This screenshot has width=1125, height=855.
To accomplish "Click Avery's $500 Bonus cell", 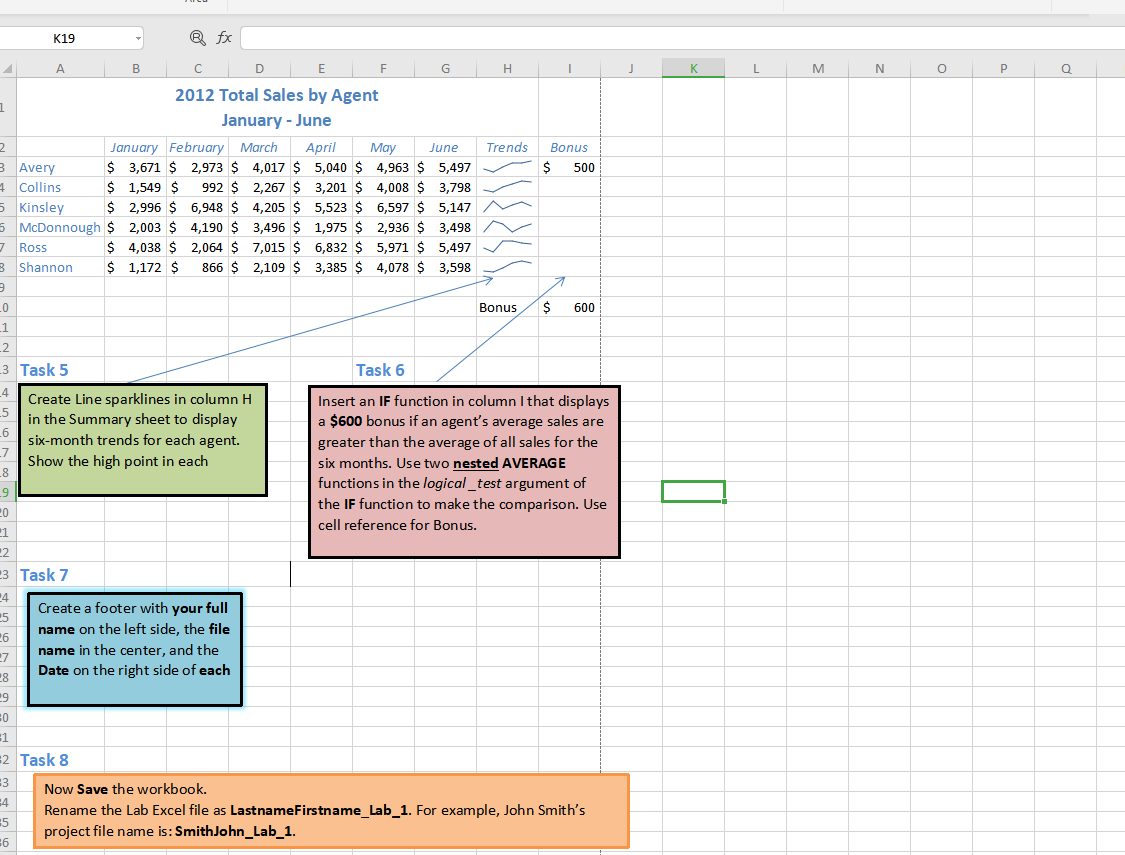I will (x=569, y=167).
